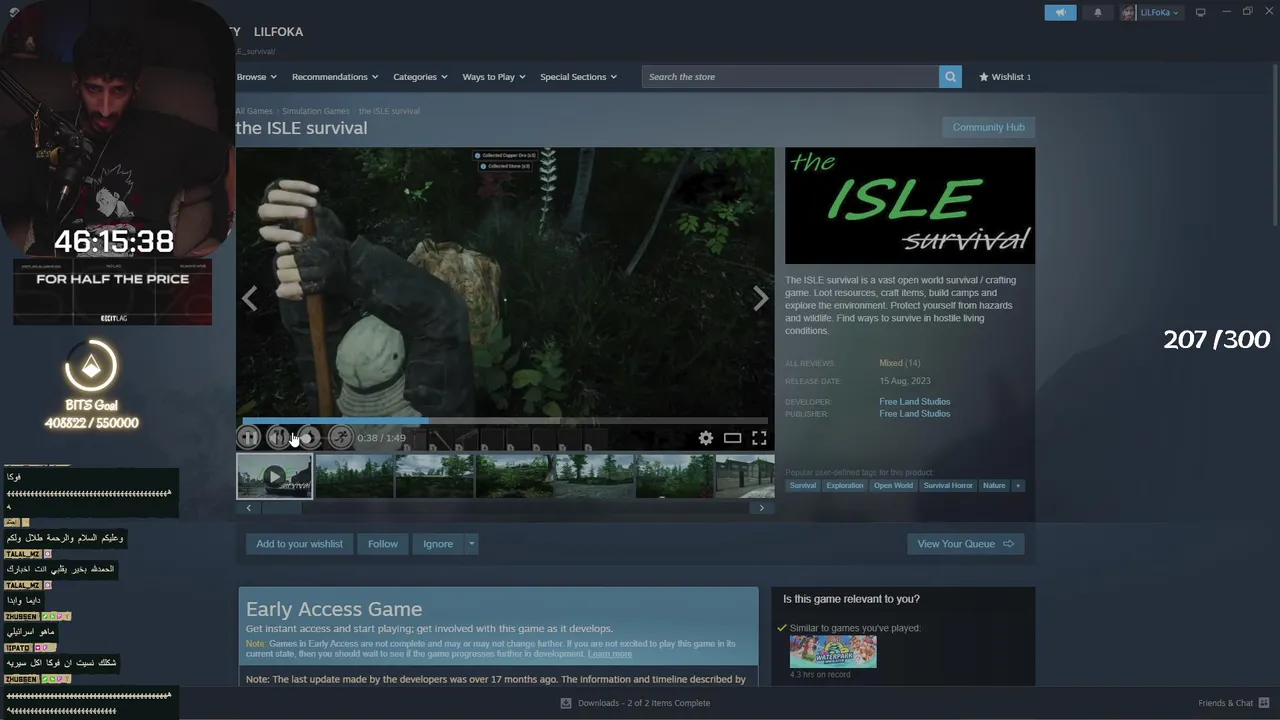Image resolution: width=1280 pixels, height=720 pixels.
Task: Open the Friends & Chat icon
Action: tap(1264, 703)
